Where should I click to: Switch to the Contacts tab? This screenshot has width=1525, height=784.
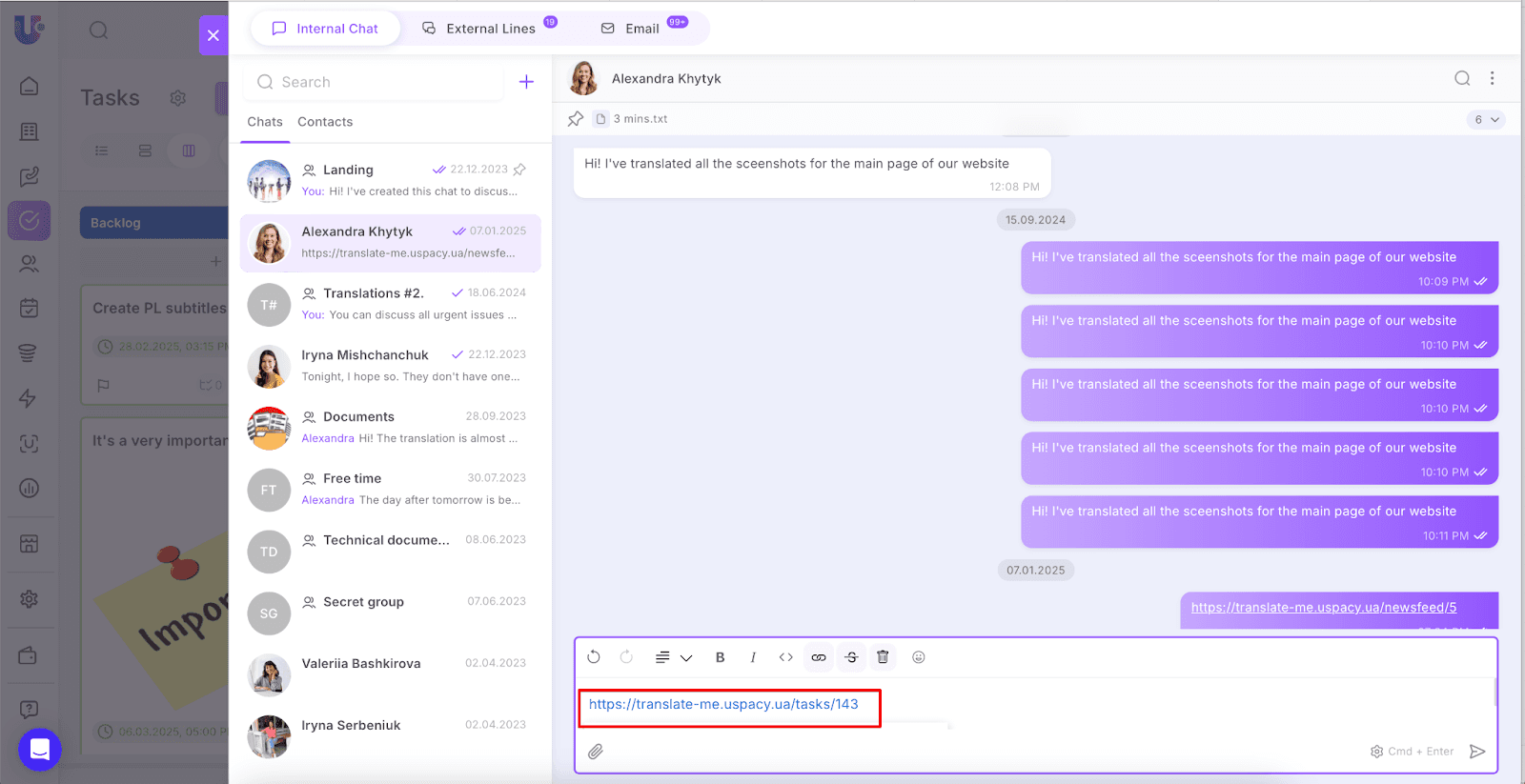(x=325, y=122)
